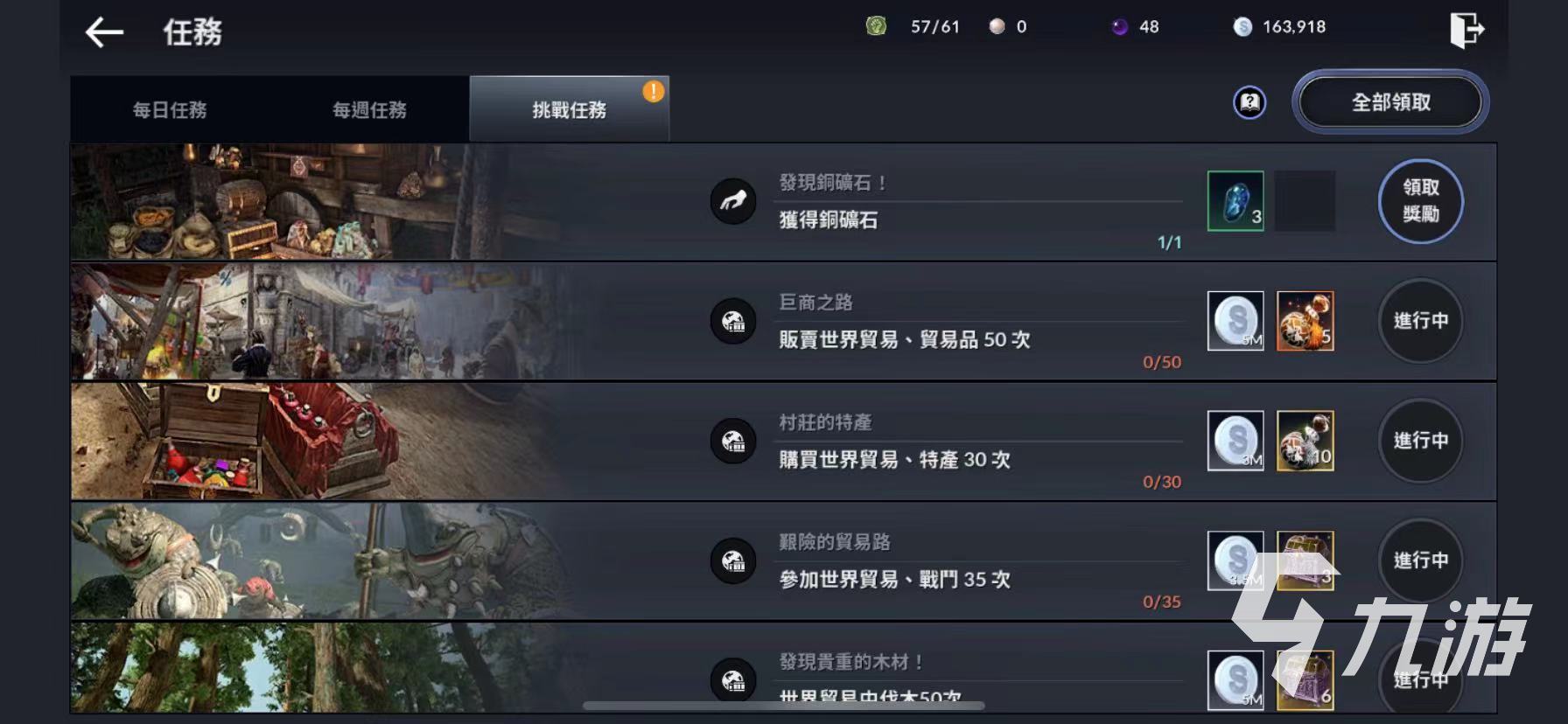Select the 挑戰任務 tab
This screenshot has width=1568, height=724.
point(570,109)
